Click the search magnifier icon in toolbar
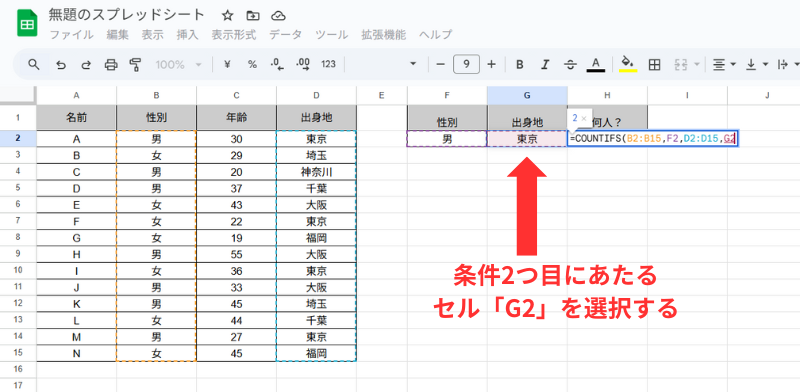The height and width of the screenshot is (392, 800). [34, 64]
